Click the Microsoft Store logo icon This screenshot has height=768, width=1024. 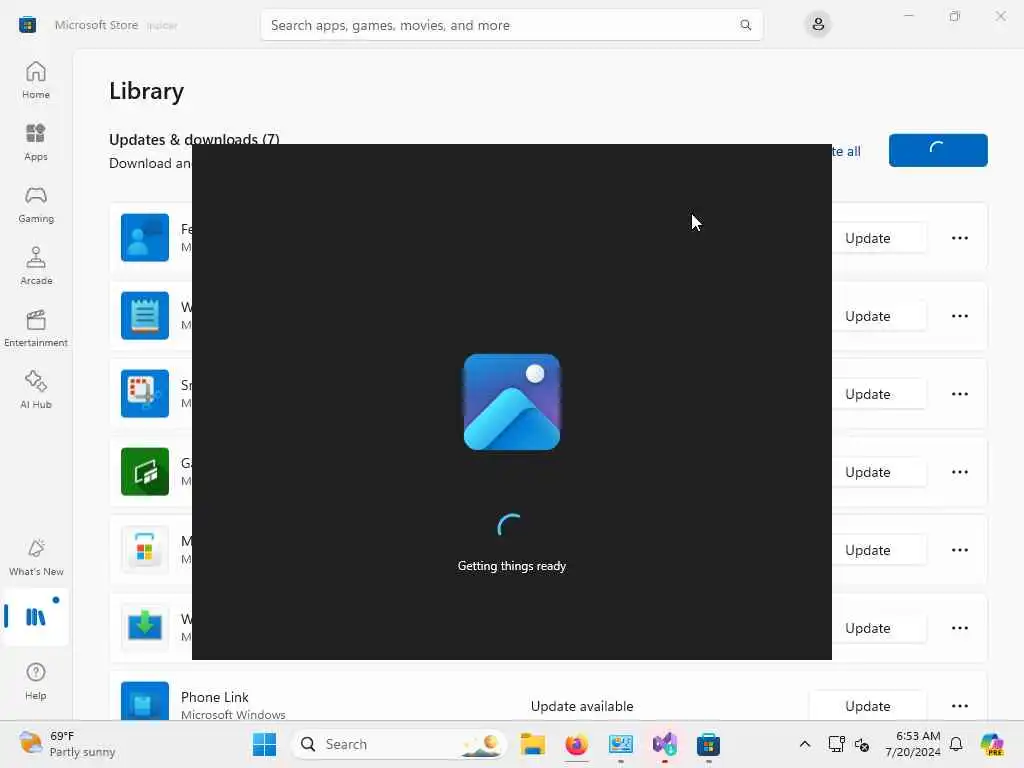point(27,25)
